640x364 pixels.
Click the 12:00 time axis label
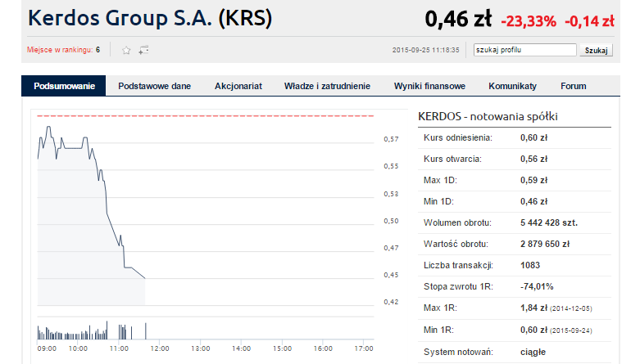click(x=160, y=348)
